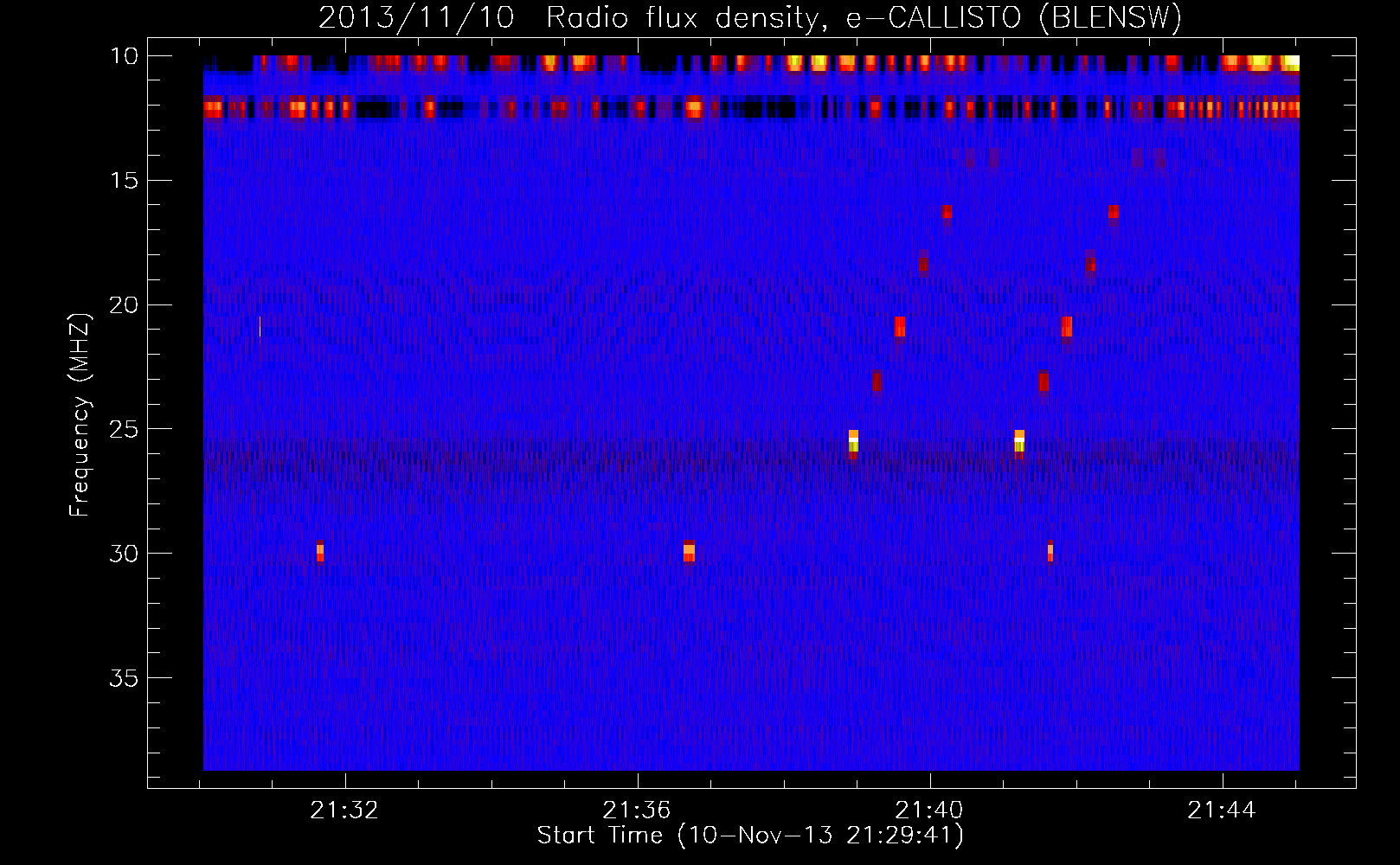Screen dimensions: 1400x865
Task: Click the 30 MHz burst before 21:32
Action: pos(320,551)
